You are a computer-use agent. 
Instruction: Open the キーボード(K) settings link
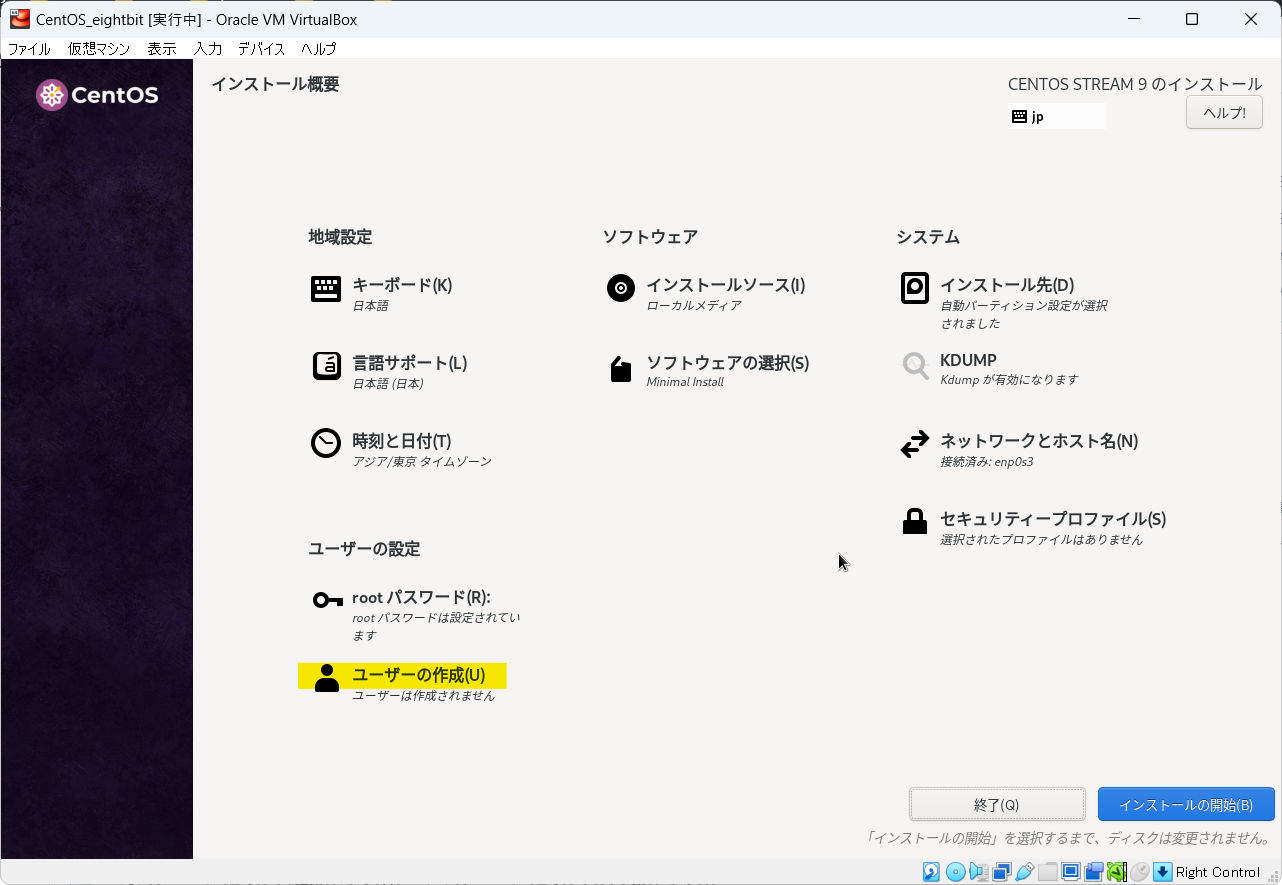[402, 285]
